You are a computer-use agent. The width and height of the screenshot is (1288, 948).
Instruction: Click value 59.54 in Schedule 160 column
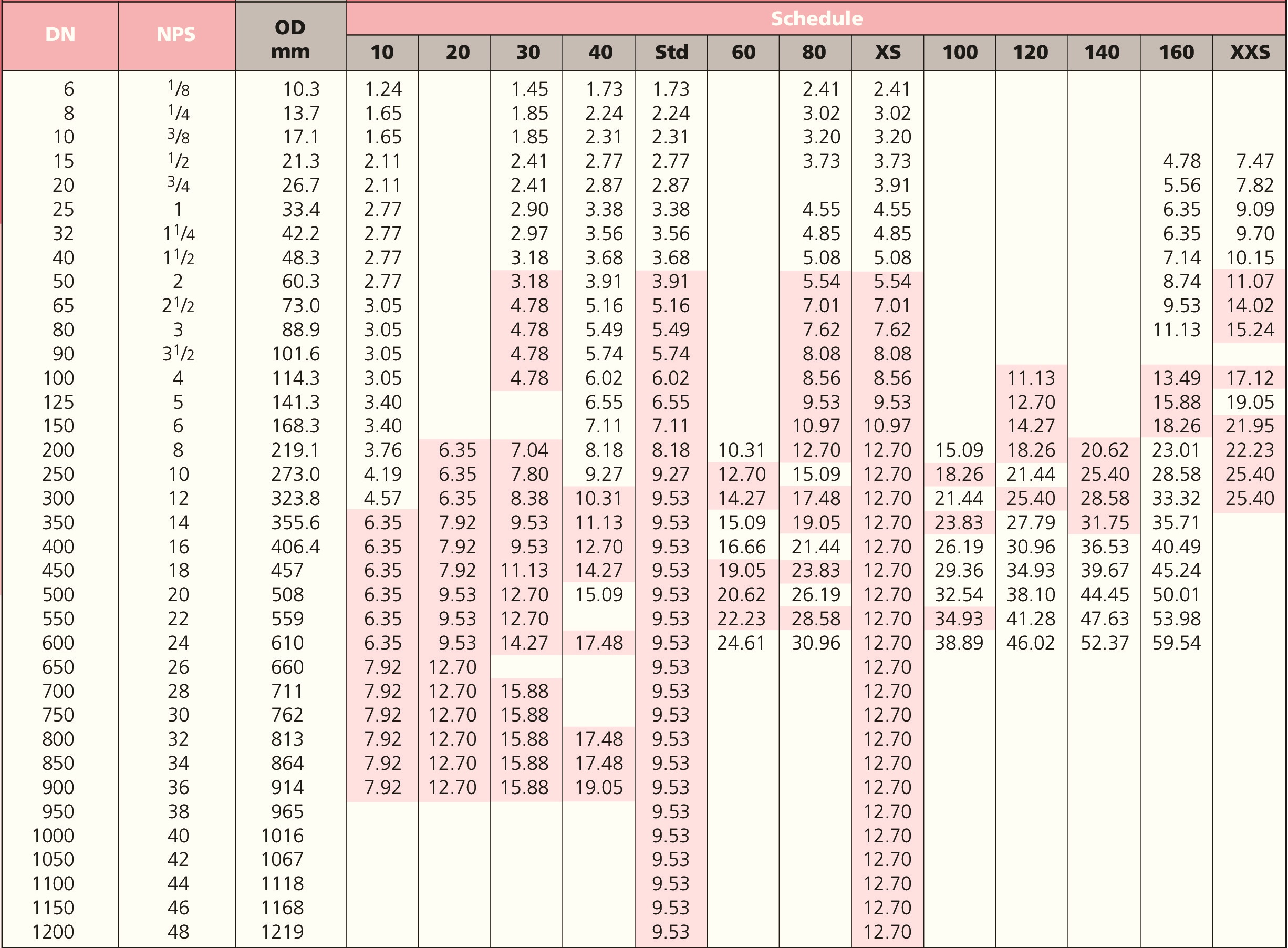tap(1176, 643)
